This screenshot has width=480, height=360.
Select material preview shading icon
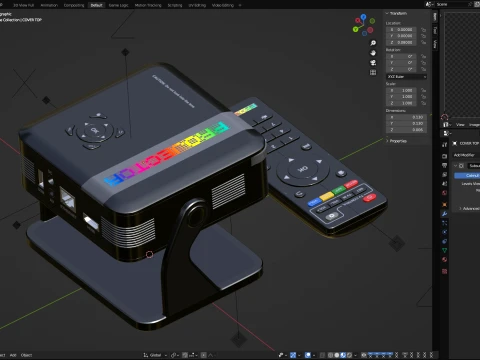(x=343, y=355)
